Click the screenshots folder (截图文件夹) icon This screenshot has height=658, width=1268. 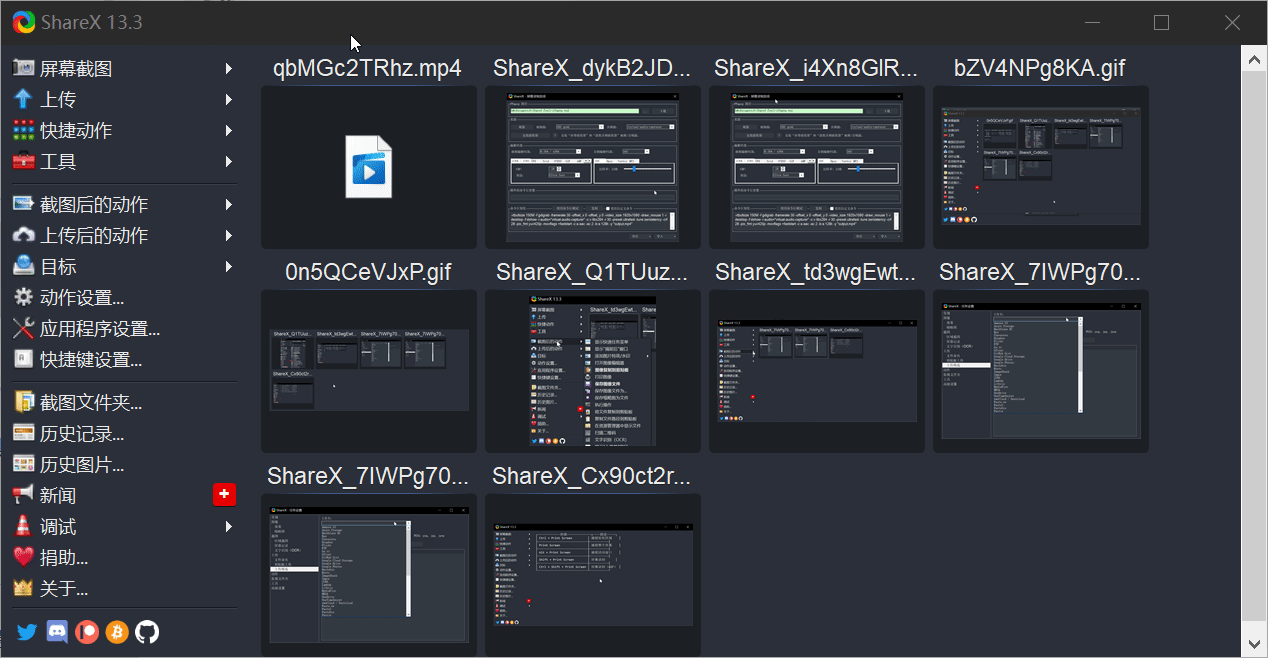(x=24, y=402)
